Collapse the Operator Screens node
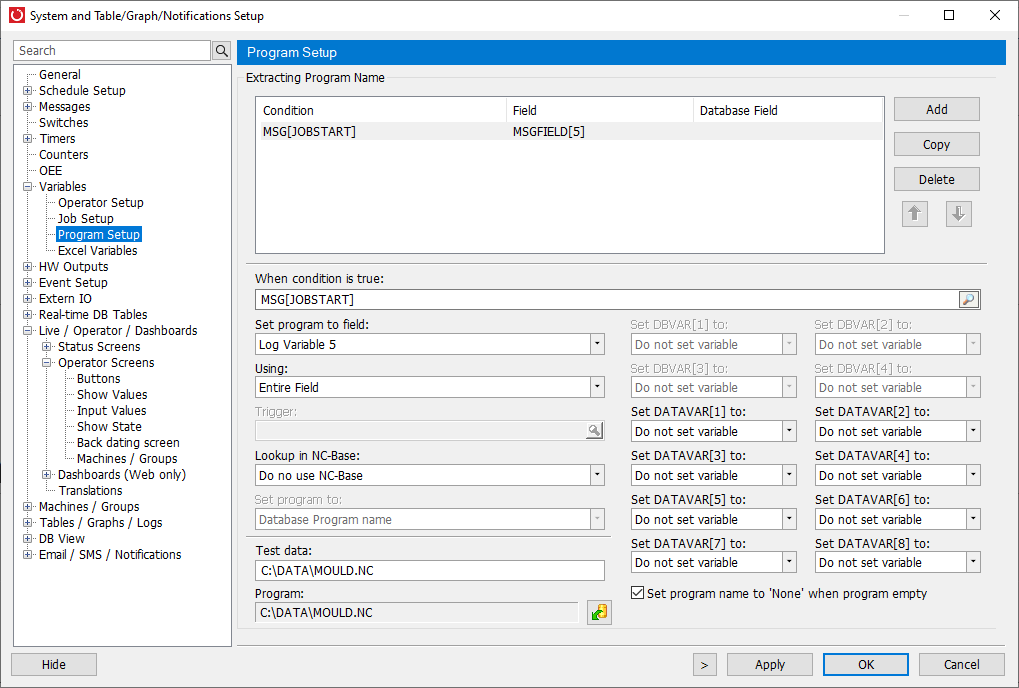This screenshot has height=688, width=1019. (46, 363)
